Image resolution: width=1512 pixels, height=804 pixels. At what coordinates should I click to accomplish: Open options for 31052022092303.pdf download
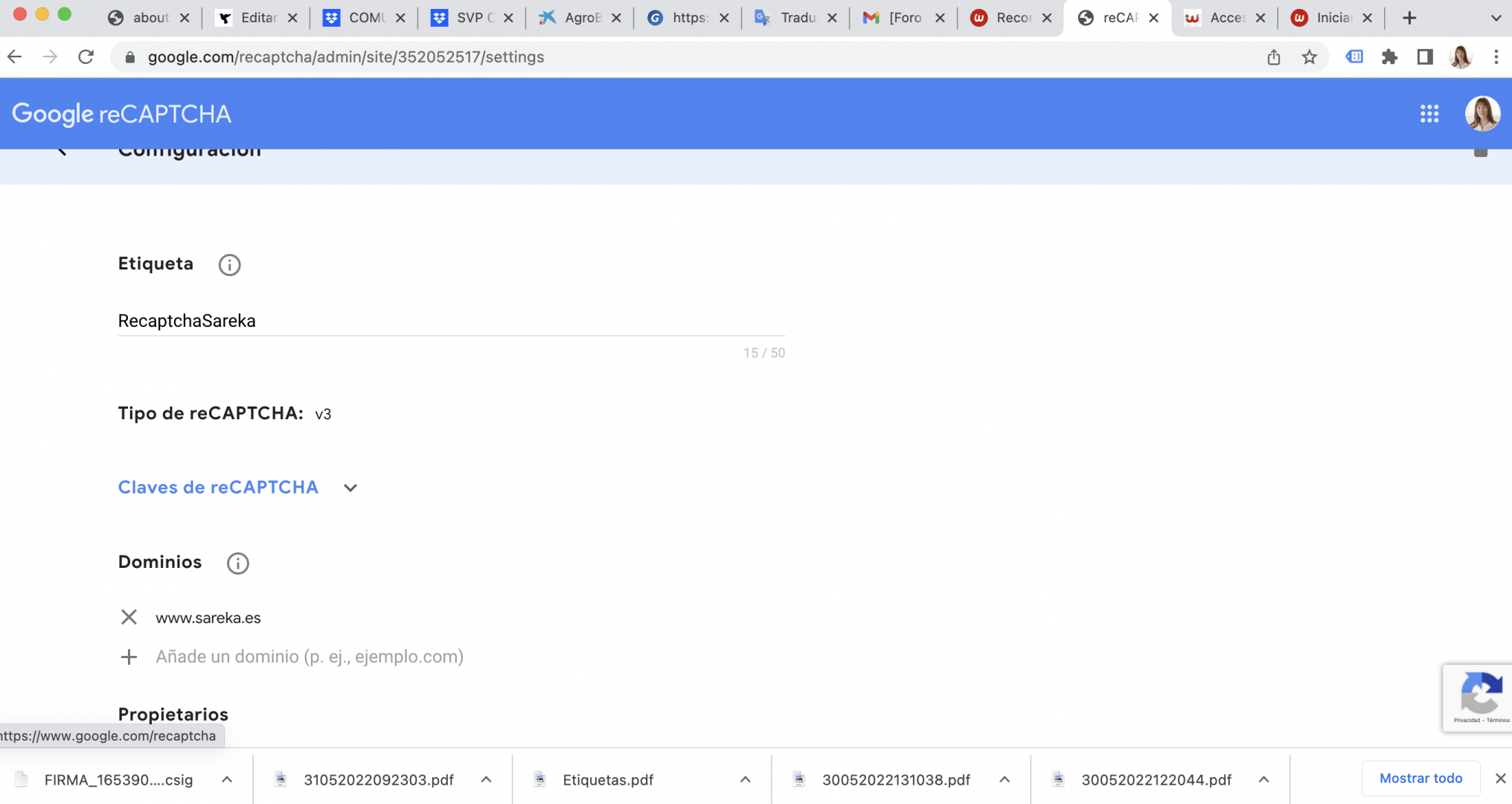[486, 779]
